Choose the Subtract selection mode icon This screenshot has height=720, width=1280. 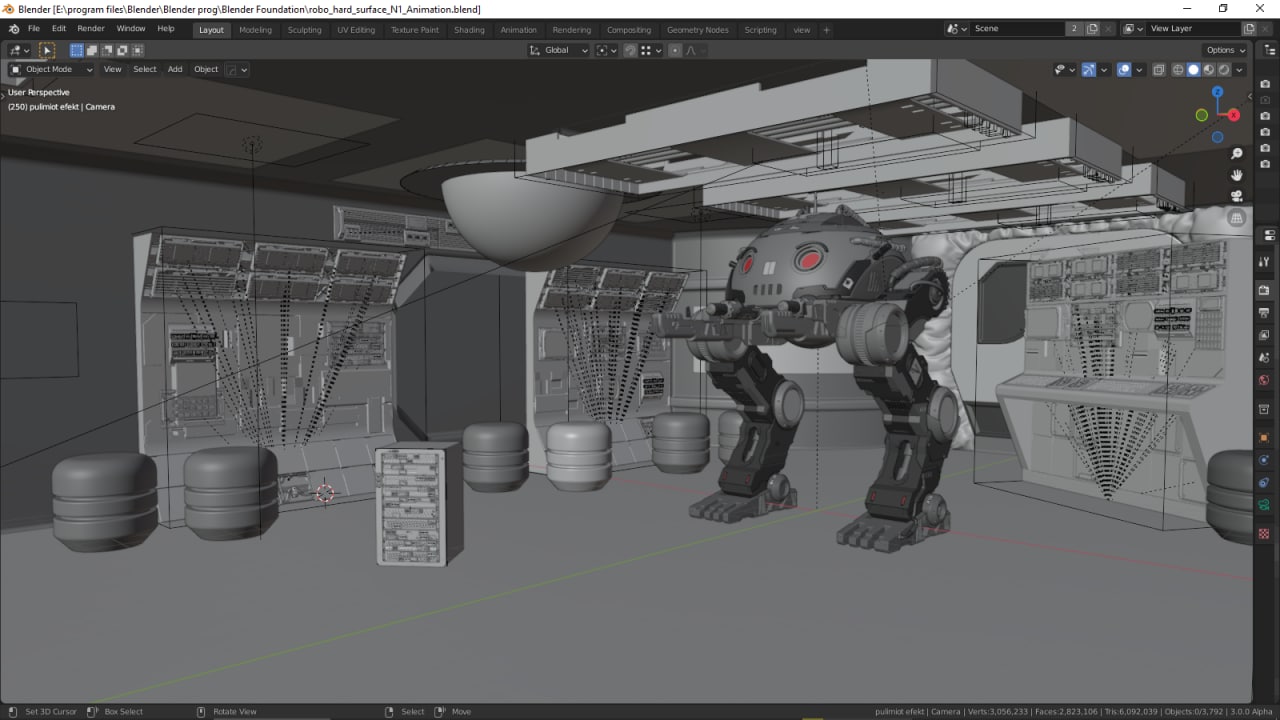click(x=107, y=50)
